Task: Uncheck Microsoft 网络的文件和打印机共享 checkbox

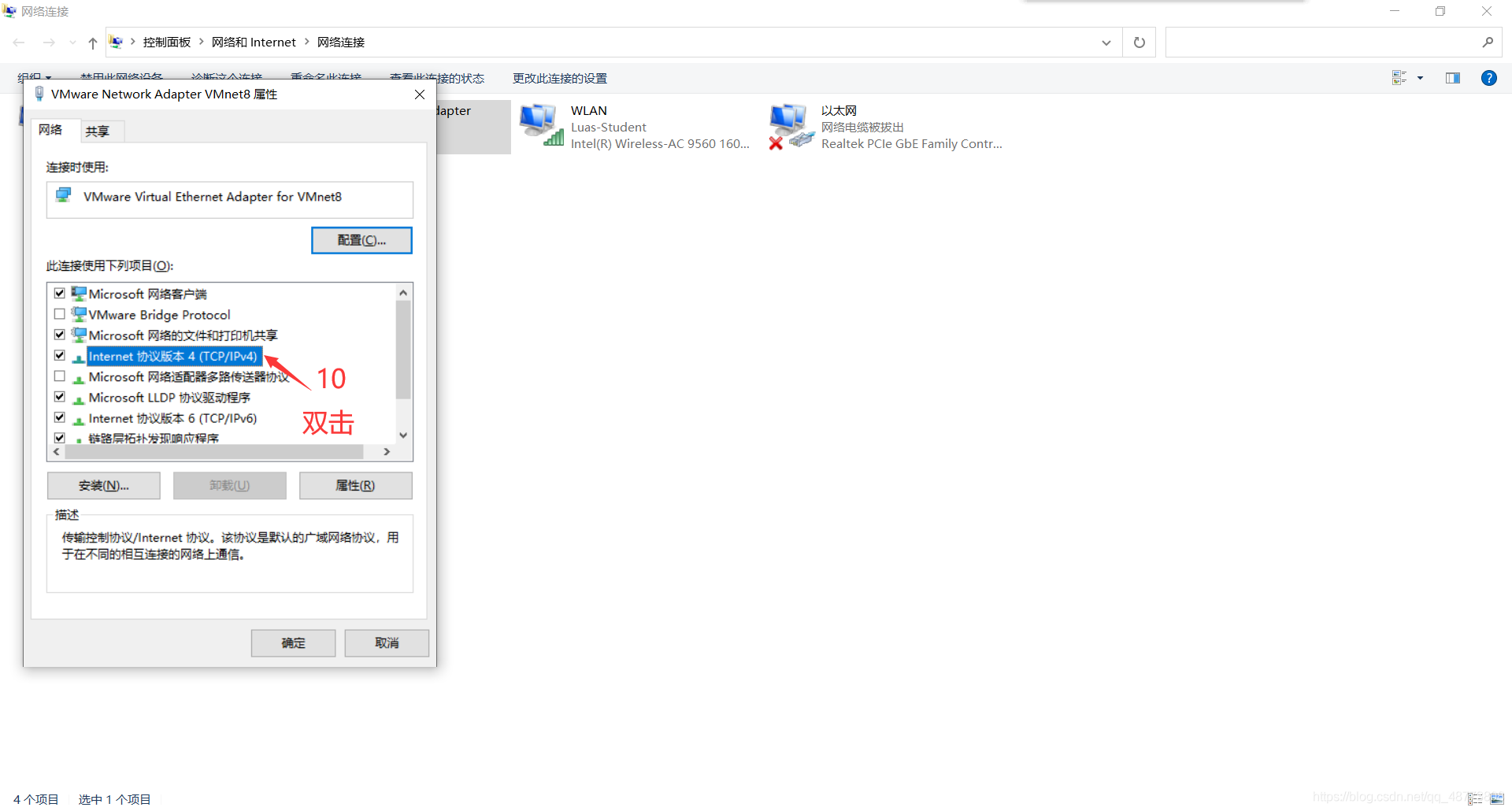Action: 60,335
